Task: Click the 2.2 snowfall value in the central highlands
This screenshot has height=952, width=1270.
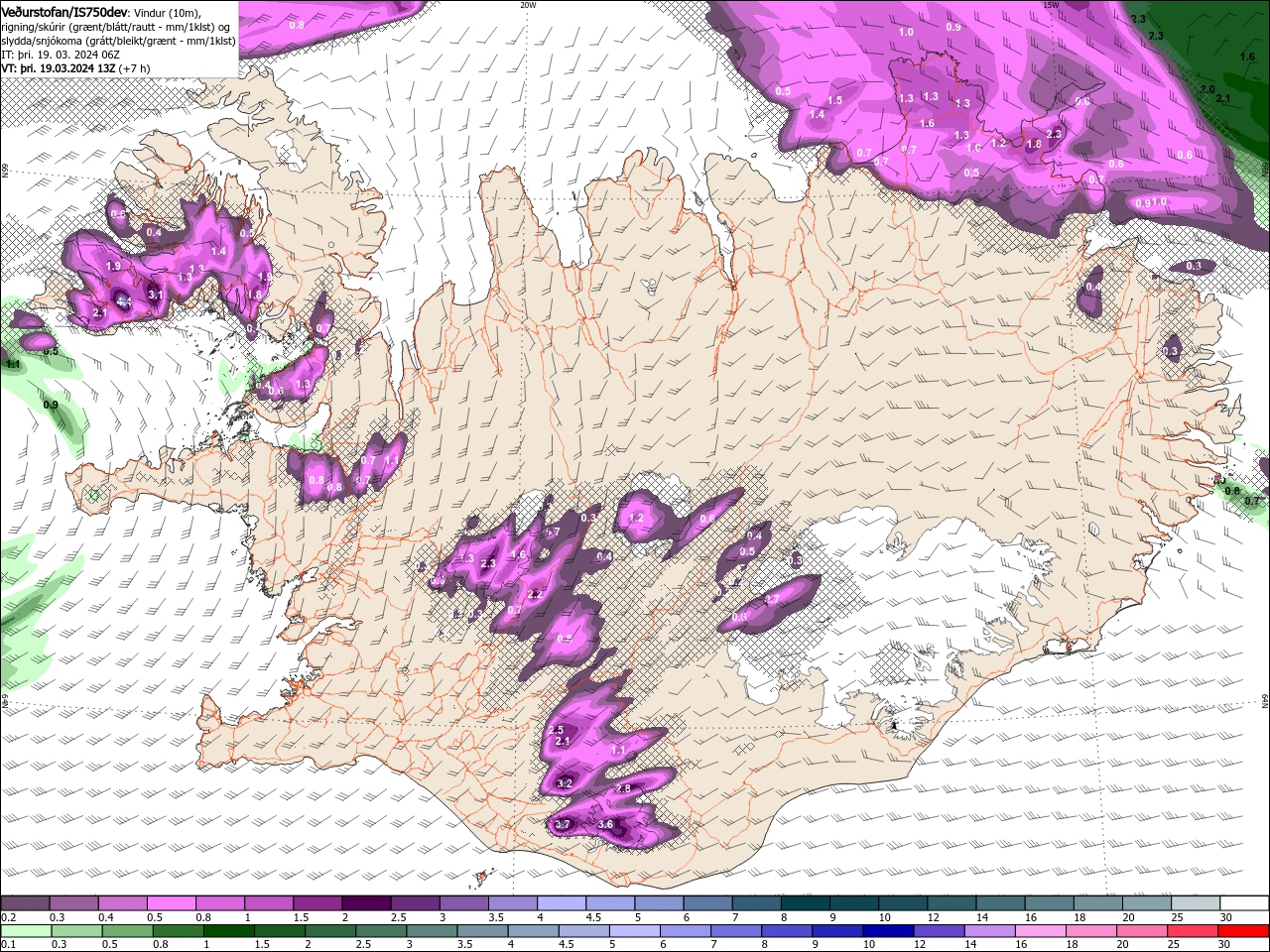Action: pyautogui.click(x=536, y=595)
